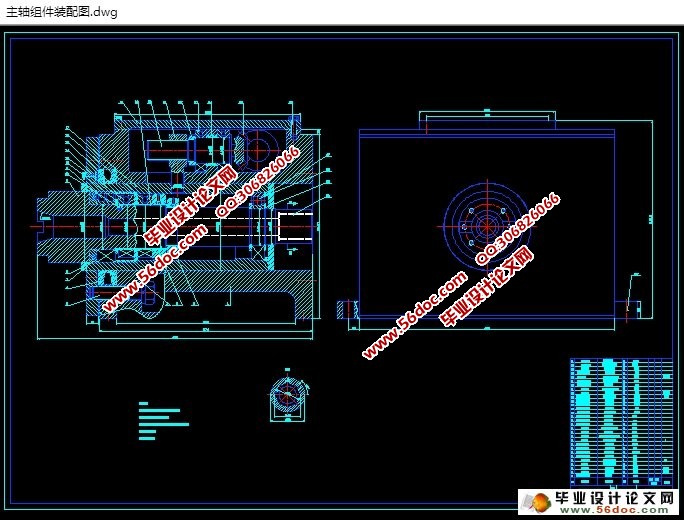
Task: Click the 主轴组件装配图.dwg file title
Action: 62,12
